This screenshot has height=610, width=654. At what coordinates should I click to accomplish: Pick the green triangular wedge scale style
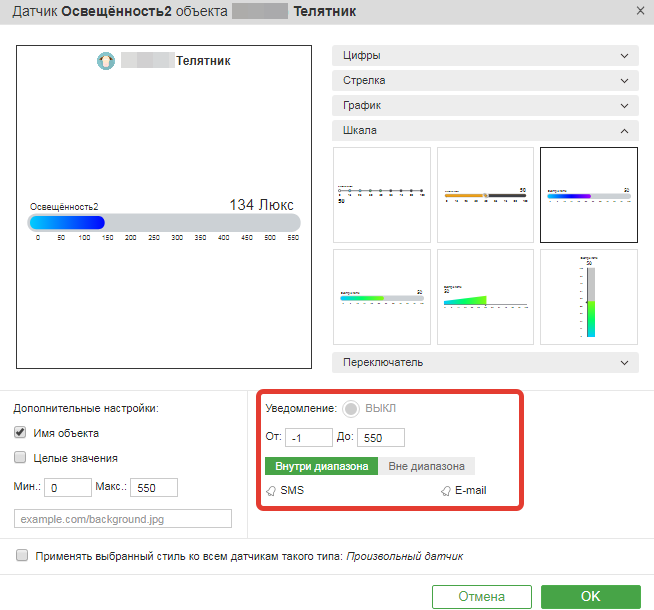coord(485,295)
